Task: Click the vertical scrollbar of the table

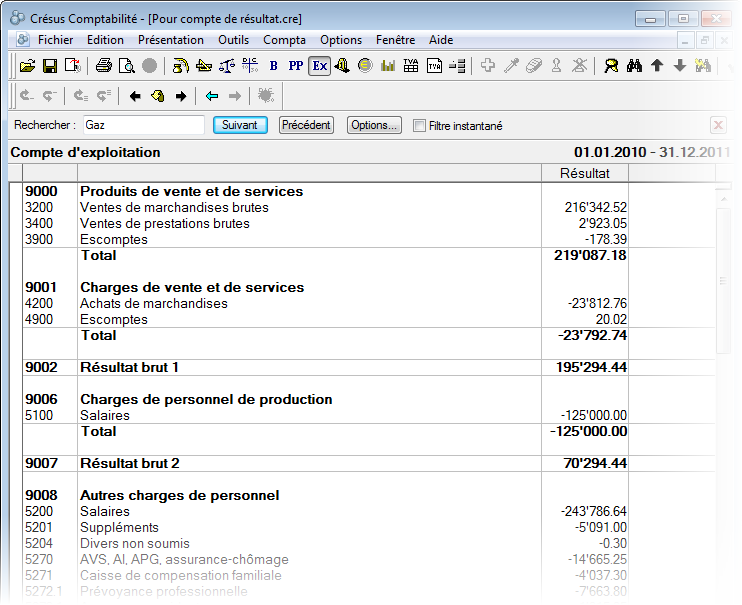Action: 724,282
